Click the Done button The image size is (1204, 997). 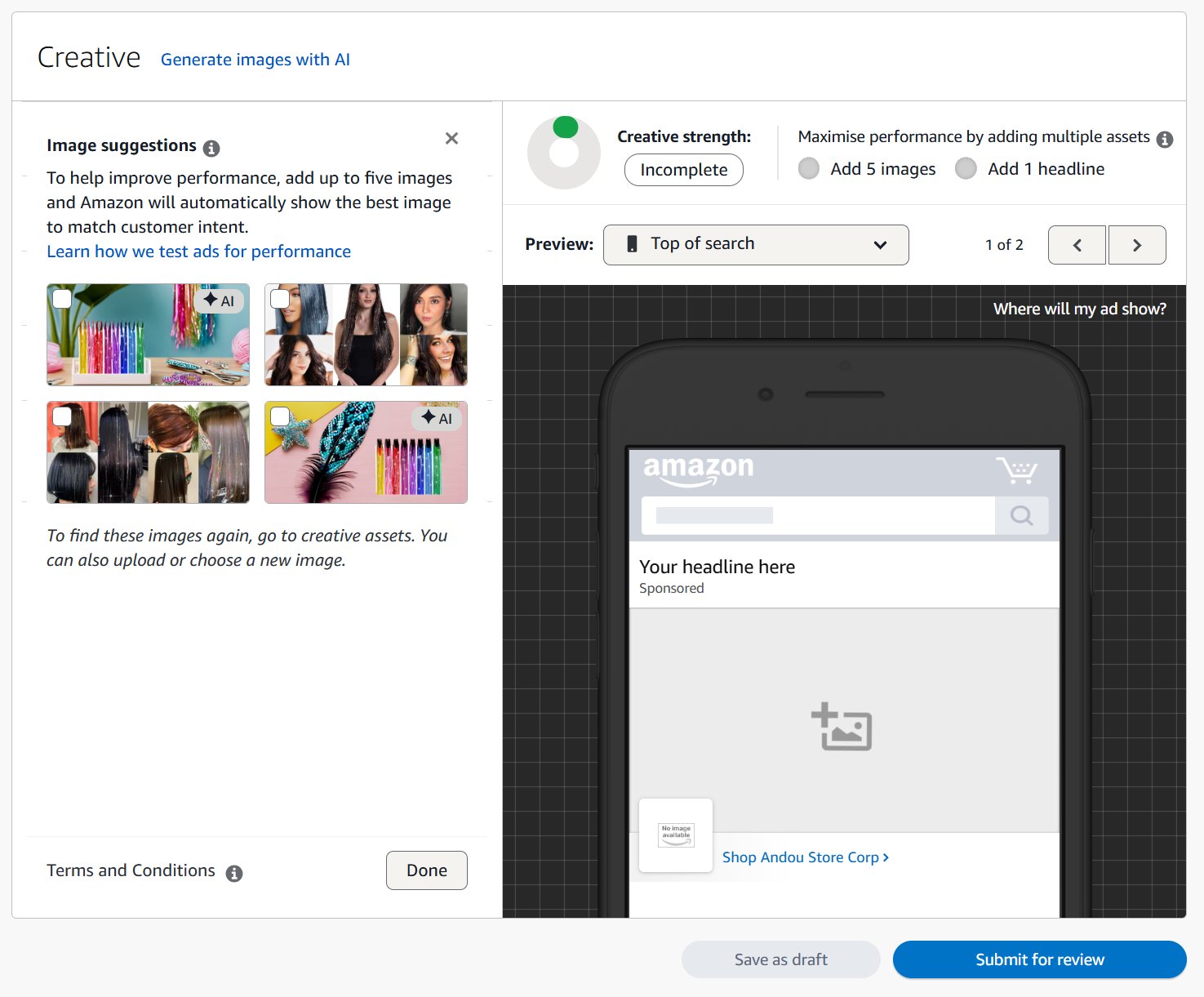tap(426, 870)
